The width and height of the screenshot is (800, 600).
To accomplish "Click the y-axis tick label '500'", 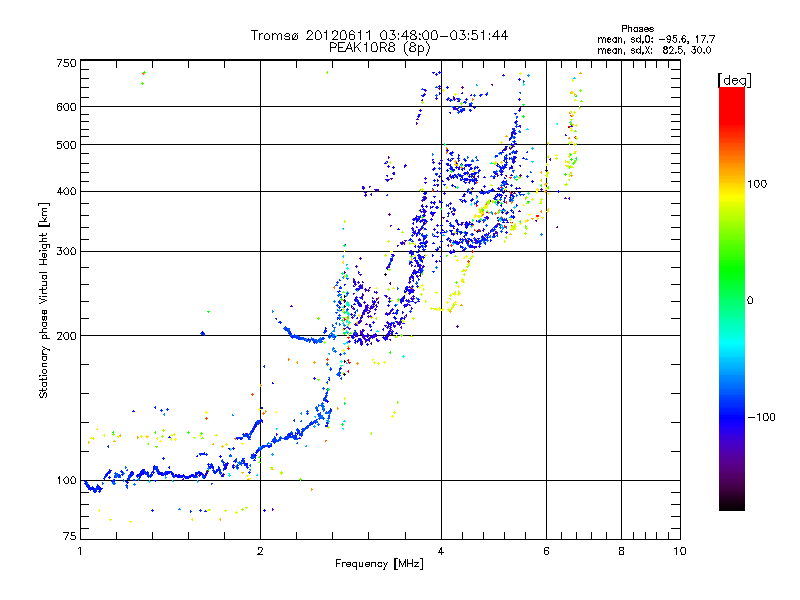I will click(66, 145).
